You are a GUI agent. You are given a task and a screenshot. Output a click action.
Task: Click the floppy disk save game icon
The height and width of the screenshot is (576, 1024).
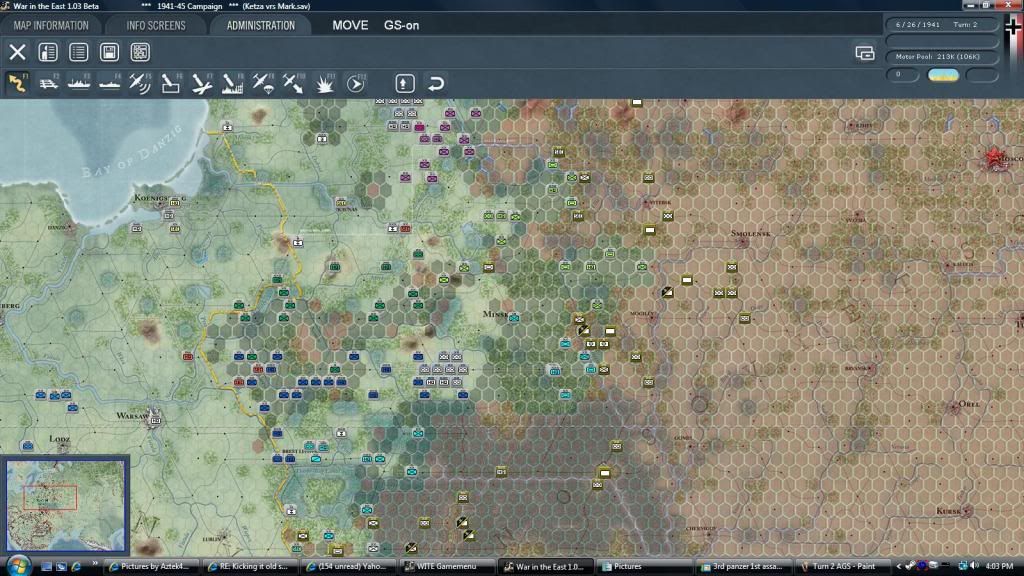pos(109,52)
